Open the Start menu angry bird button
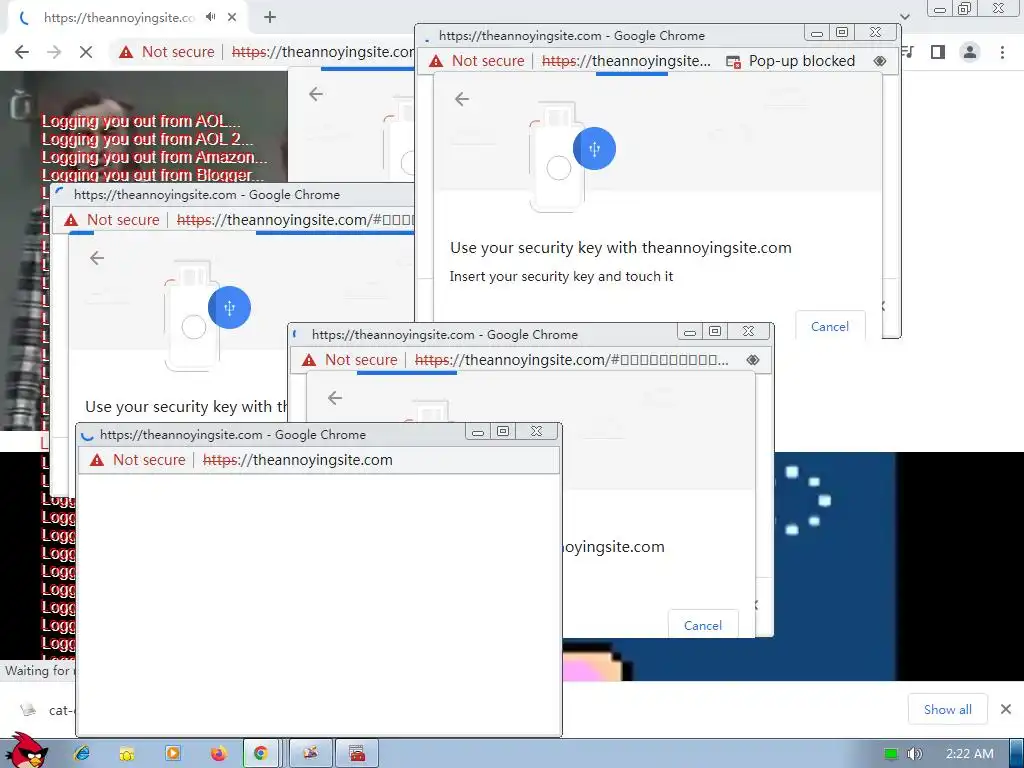Viewport: 1024px width, 768px height. tap(26, 751)
